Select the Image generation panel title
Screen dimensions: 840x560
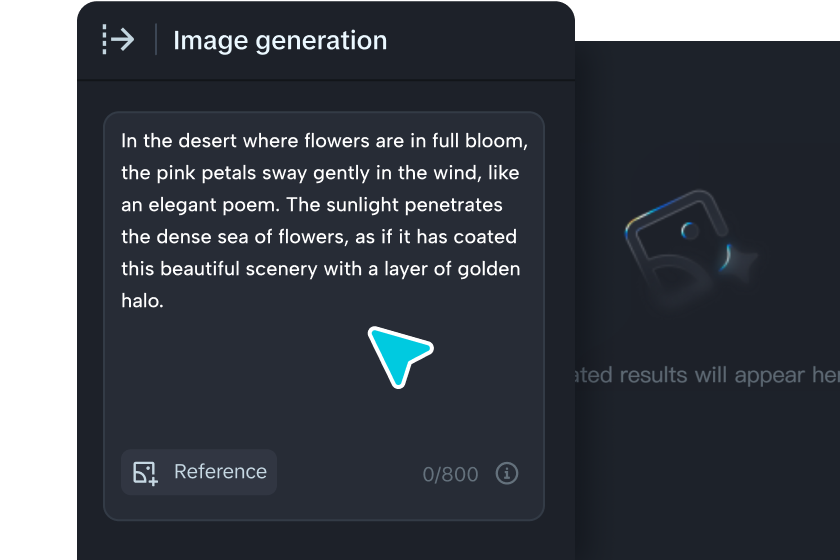(280, 41)
